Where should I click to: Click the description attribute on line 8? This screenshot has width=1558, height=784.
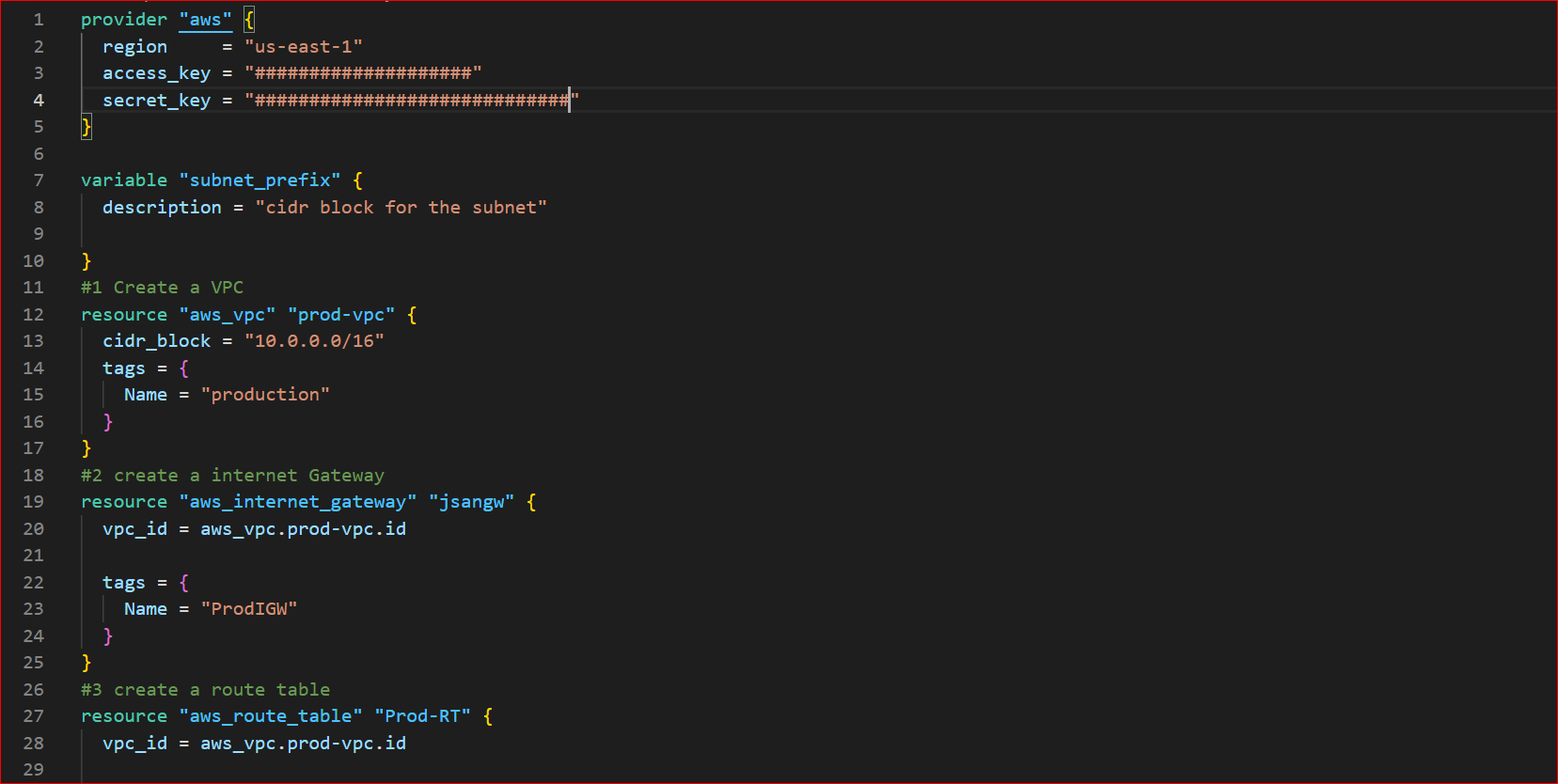tap(163, 207)
